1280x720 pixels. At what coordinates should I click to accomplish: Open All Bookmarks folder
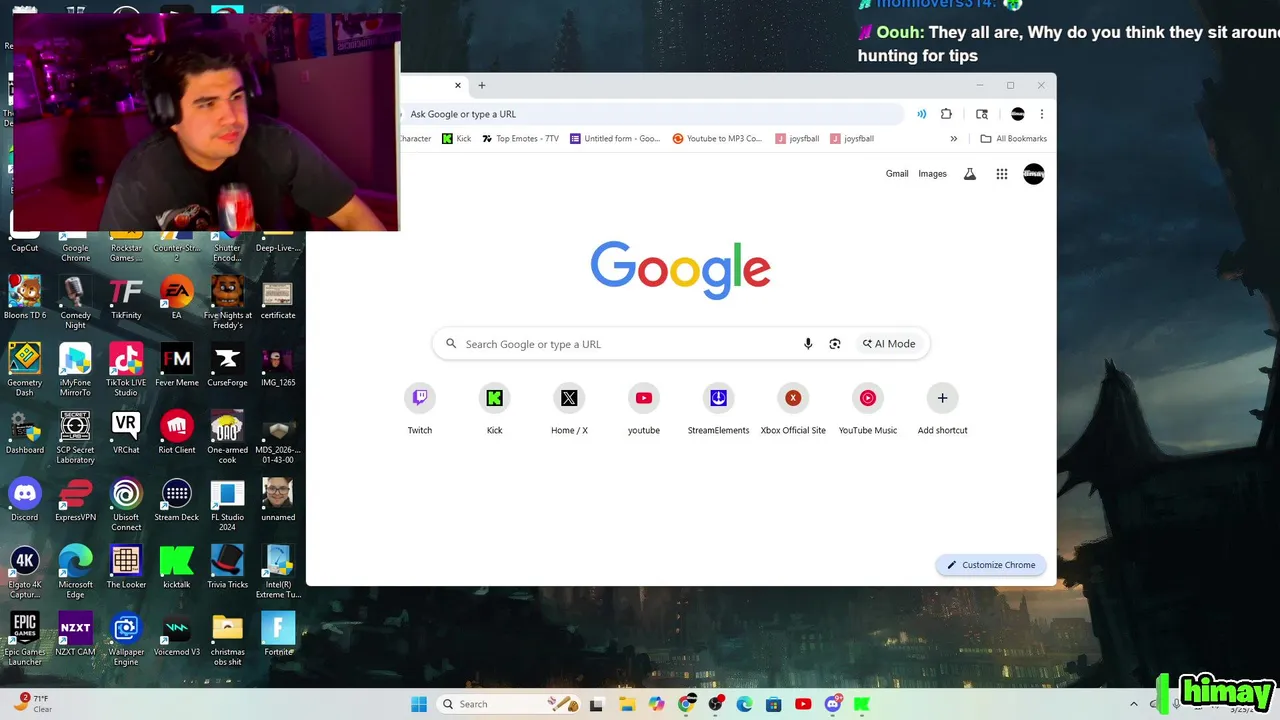tap(1013, 139)
